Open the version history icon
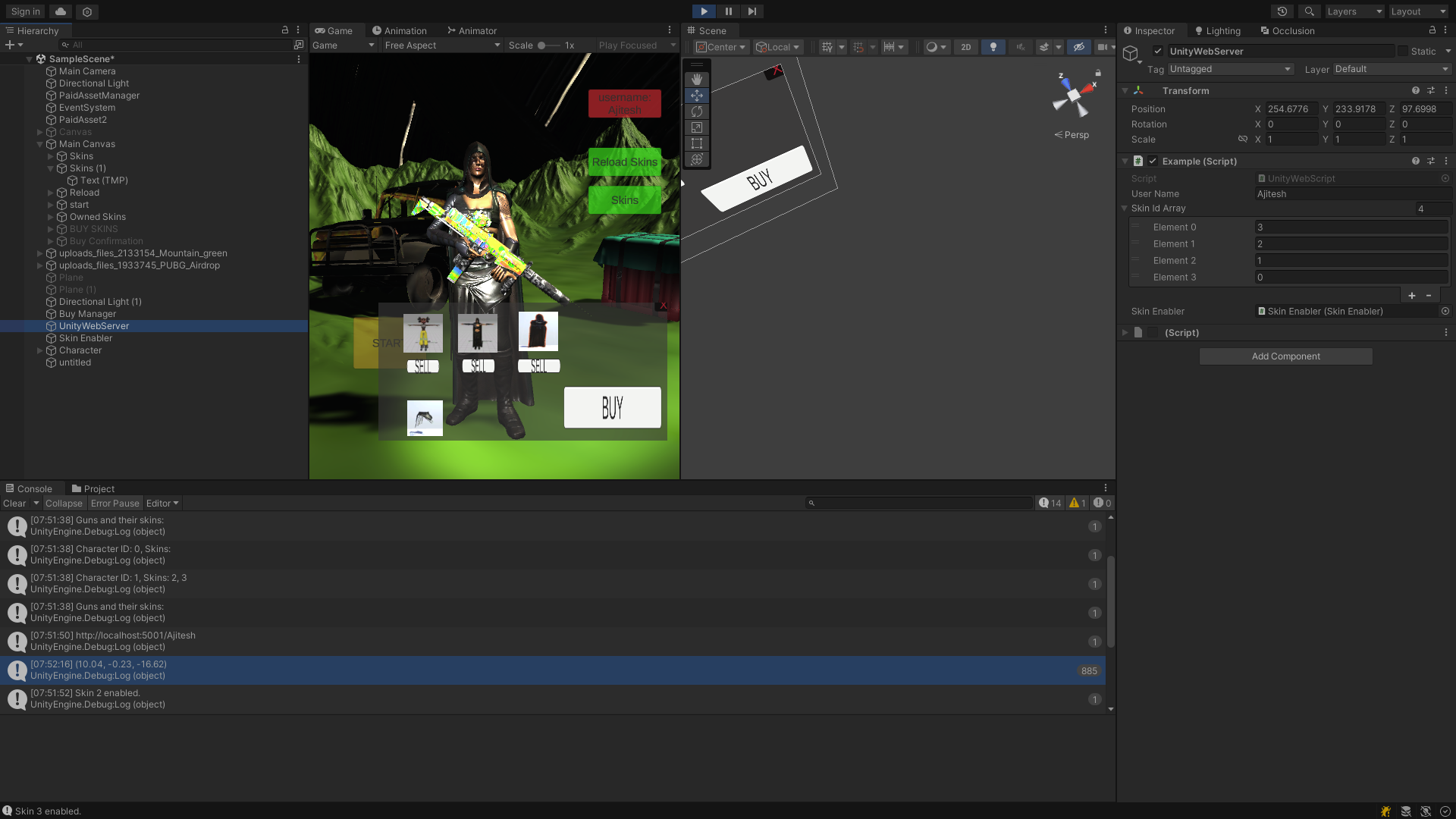This screenshot has height=819, width=1456. point(1282,11)
